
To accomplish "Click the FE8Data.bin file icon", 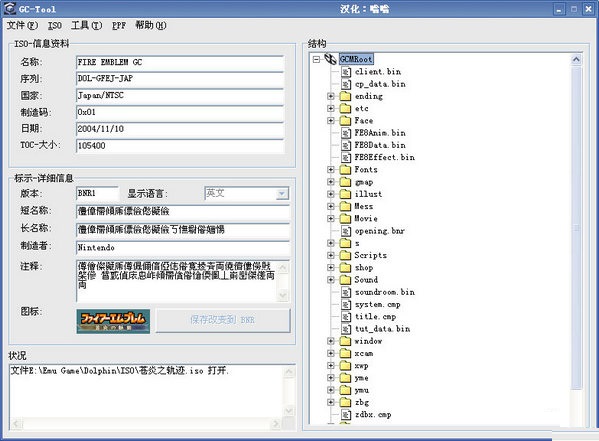I will (x=346, y=145).
